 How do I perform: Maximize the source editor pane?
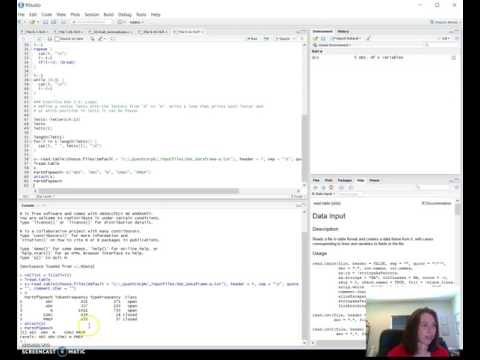pos(303,32)
